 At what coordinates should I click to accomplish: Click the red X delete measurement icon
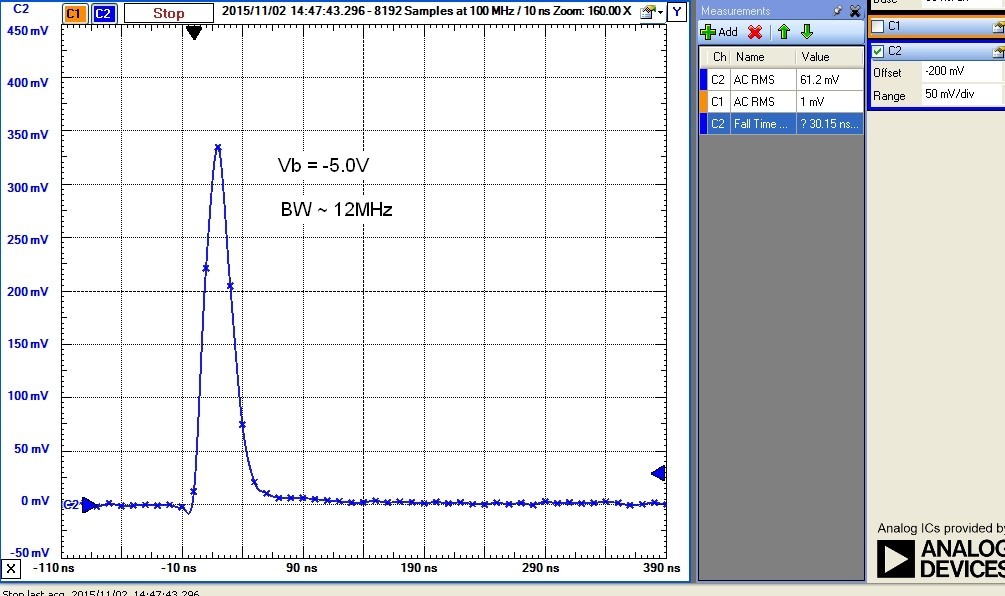[755, 32]
